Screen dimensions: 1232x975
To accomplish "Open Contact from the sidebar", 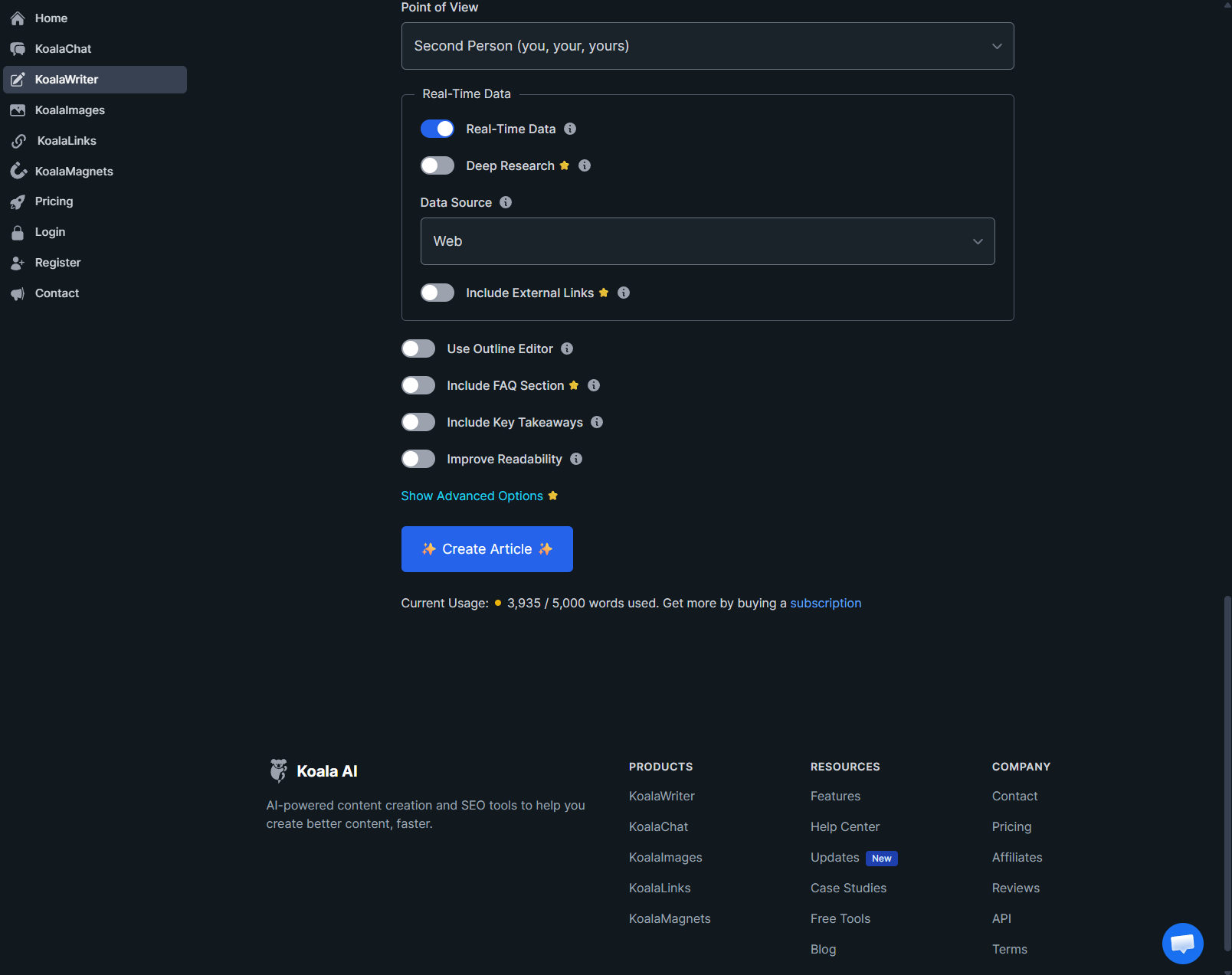I will [95, 293].
